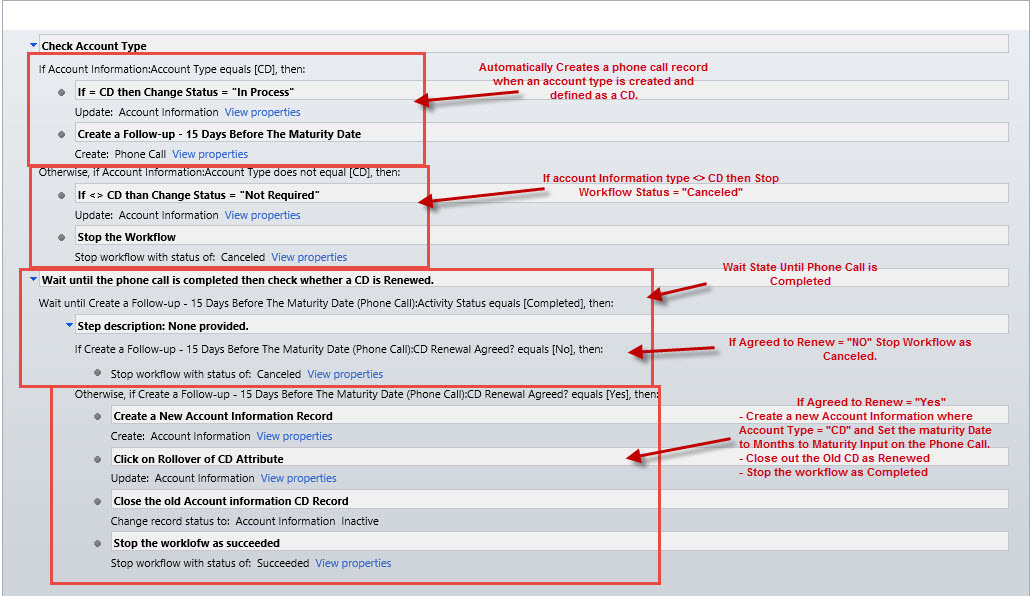Open View properties under 'Stop the Workflow' step

point(309,257)
